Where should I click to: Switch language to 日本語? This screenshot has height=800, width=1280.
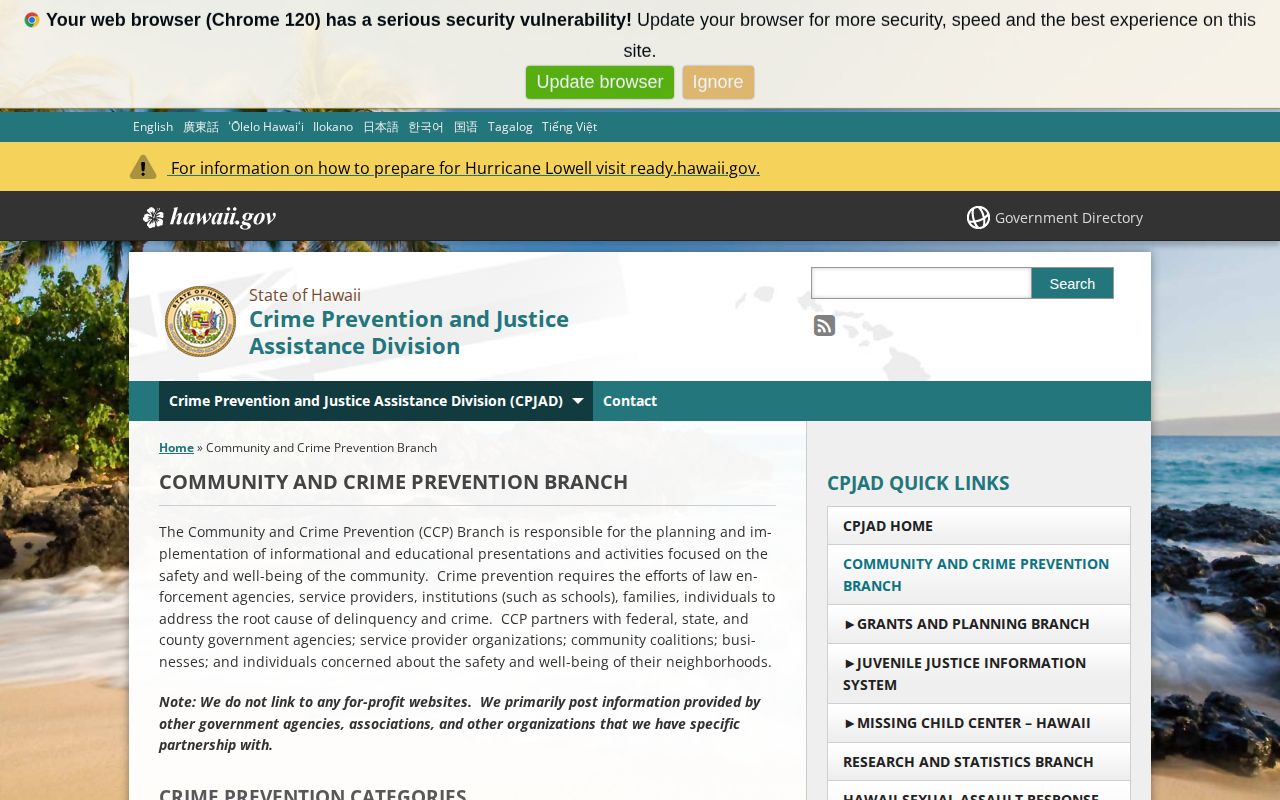(380, 126)
